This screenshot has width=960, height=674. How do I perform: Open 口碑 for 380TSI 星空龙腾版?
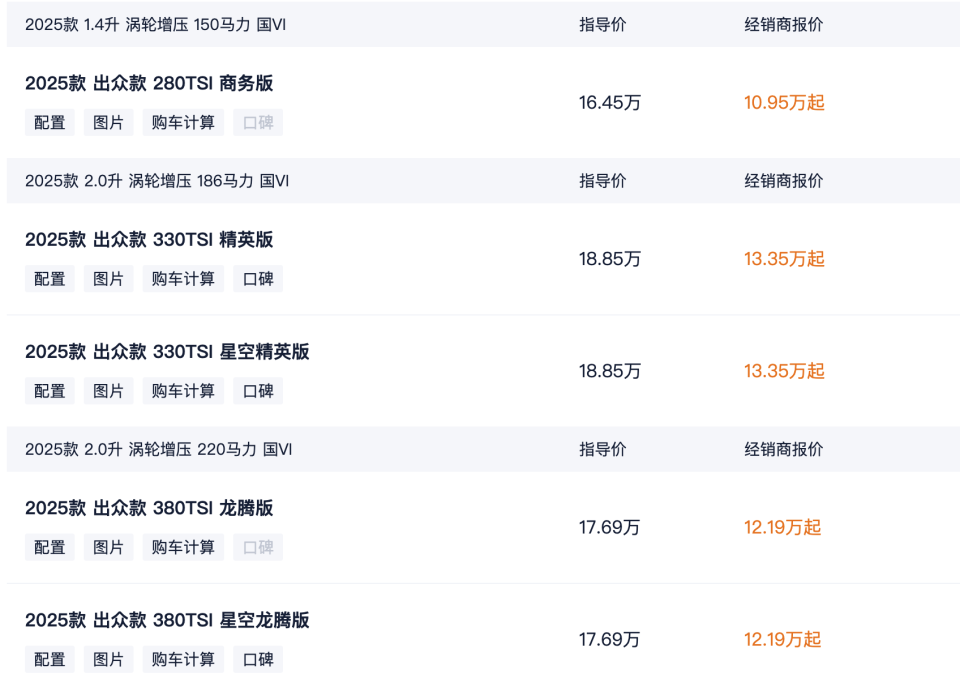click(x=258, y=659)
